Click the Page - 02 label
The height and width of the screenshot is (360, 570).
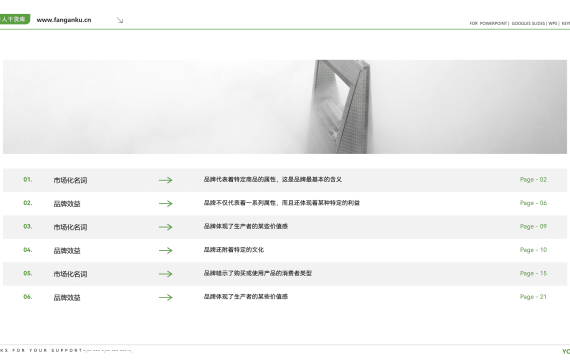pyautogui.click(x=533, y=180)
